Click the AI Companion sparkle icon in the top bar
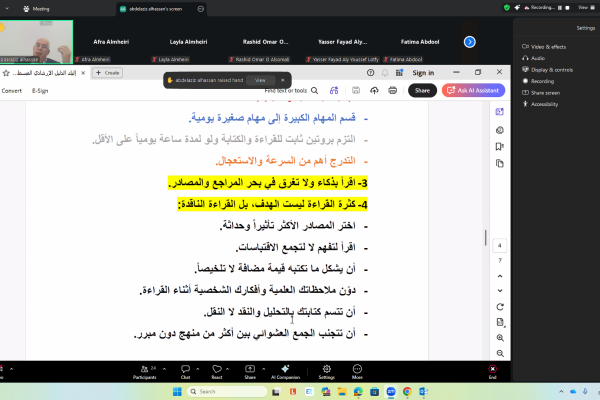Screen dimensions: 600x400 pyautogui.click(x=517, y=7)
